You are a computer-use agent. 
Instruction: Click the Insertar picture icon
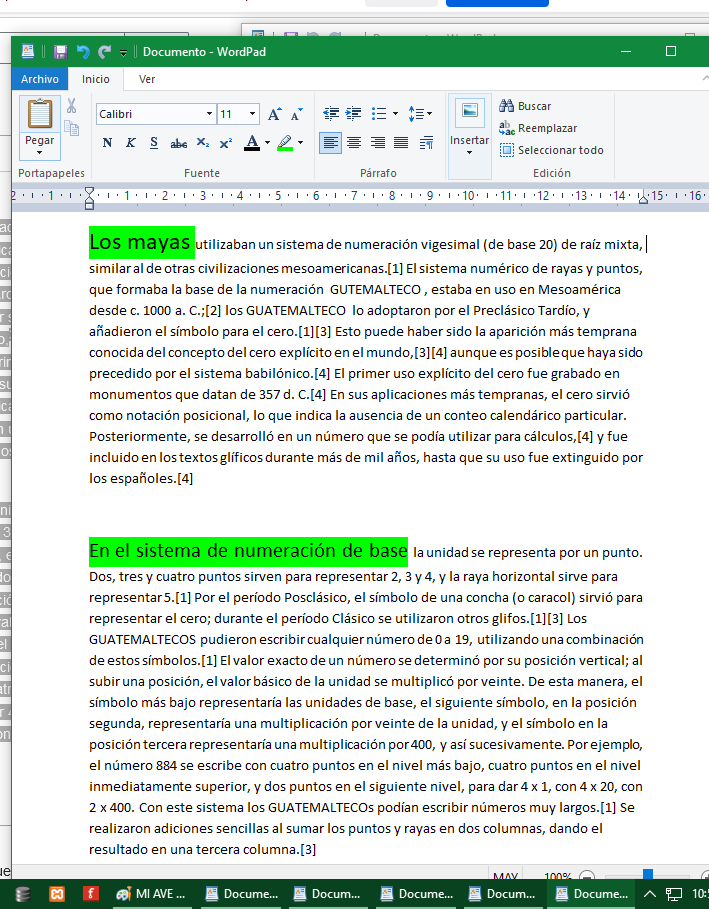(470, 111)
